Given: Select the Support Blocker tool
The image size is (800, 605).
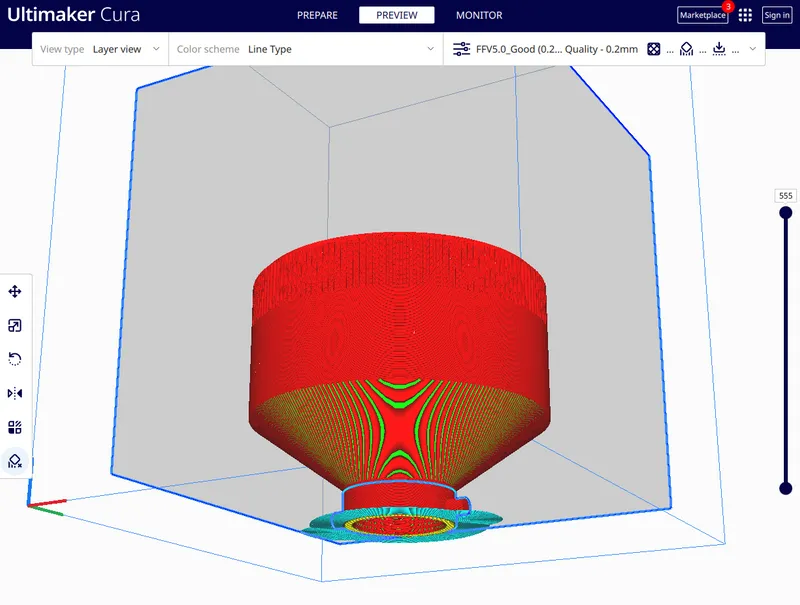Looking at the screenshot, I should click(x=15, y=461).
